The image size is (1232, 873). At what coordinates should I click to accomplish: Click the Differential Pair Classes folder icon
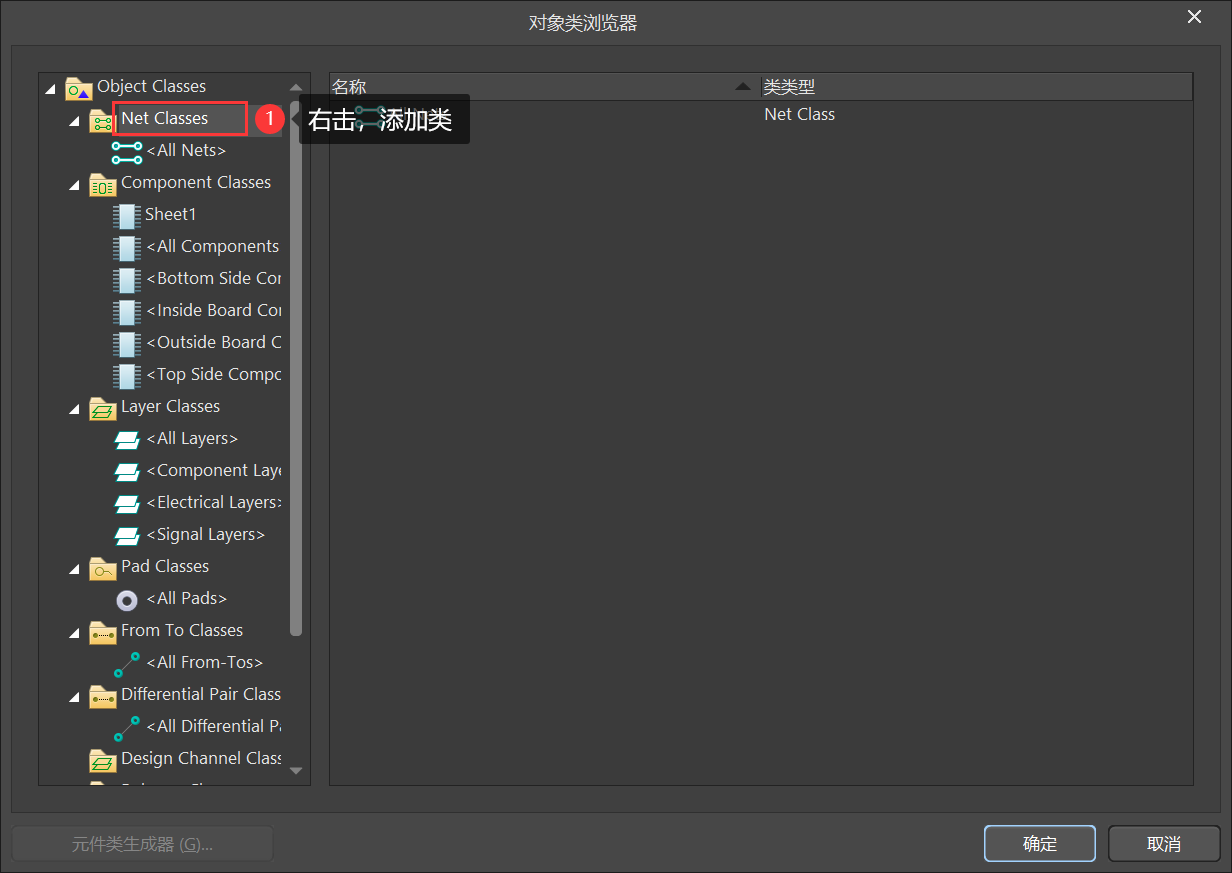102,696
